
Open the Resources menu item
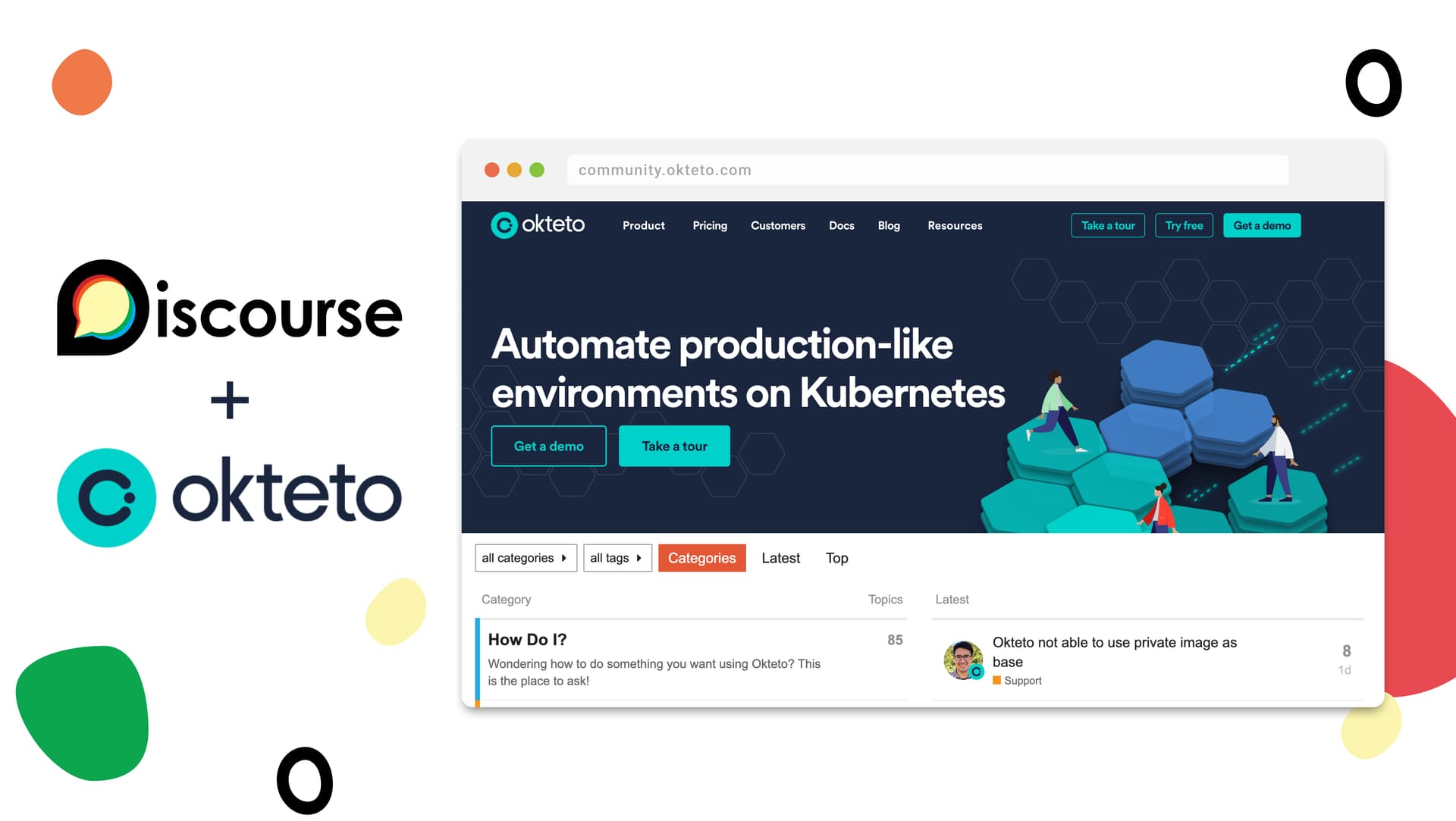955,224
